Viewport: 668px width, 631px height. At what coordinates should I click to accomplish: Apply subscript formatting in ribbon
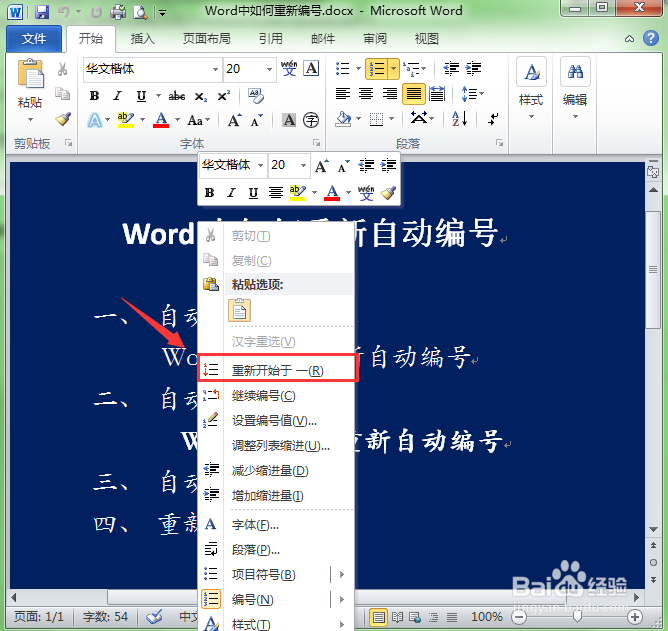(200, 96)
